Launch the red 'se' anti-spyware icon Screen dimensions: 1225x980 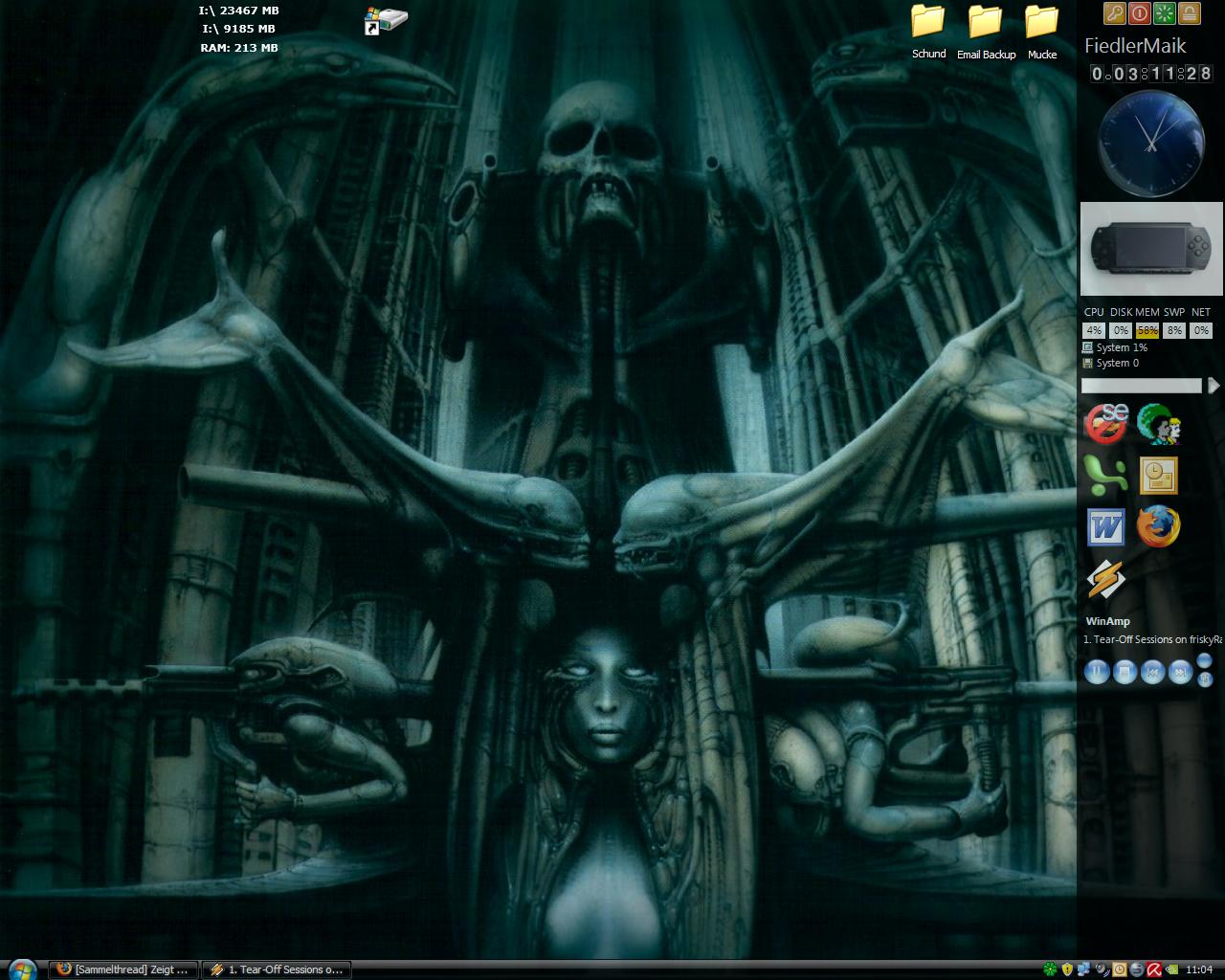(x=1105, y=423)
